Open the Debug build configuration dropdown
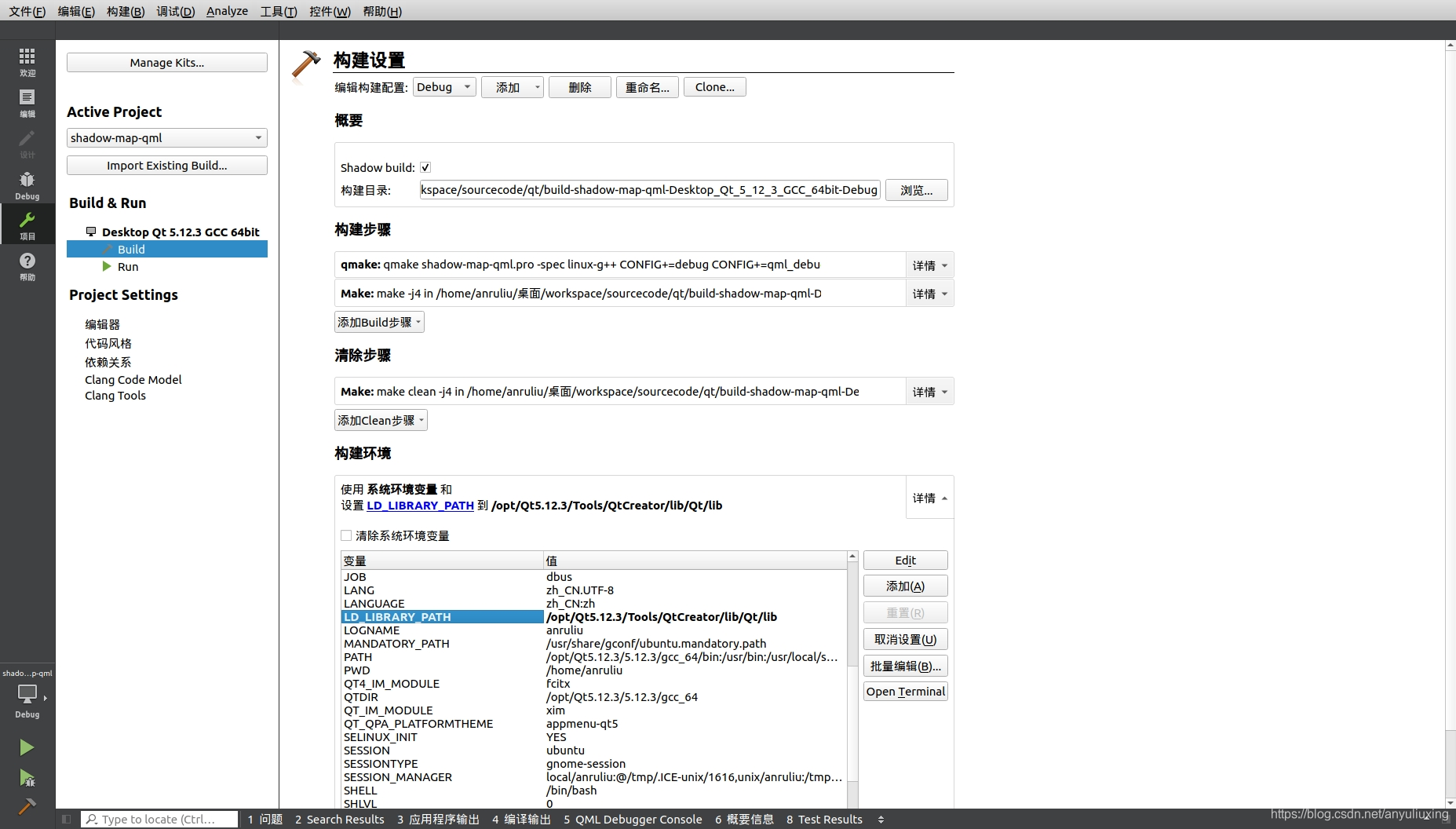 pyautogui.click(x=444, y=87)
